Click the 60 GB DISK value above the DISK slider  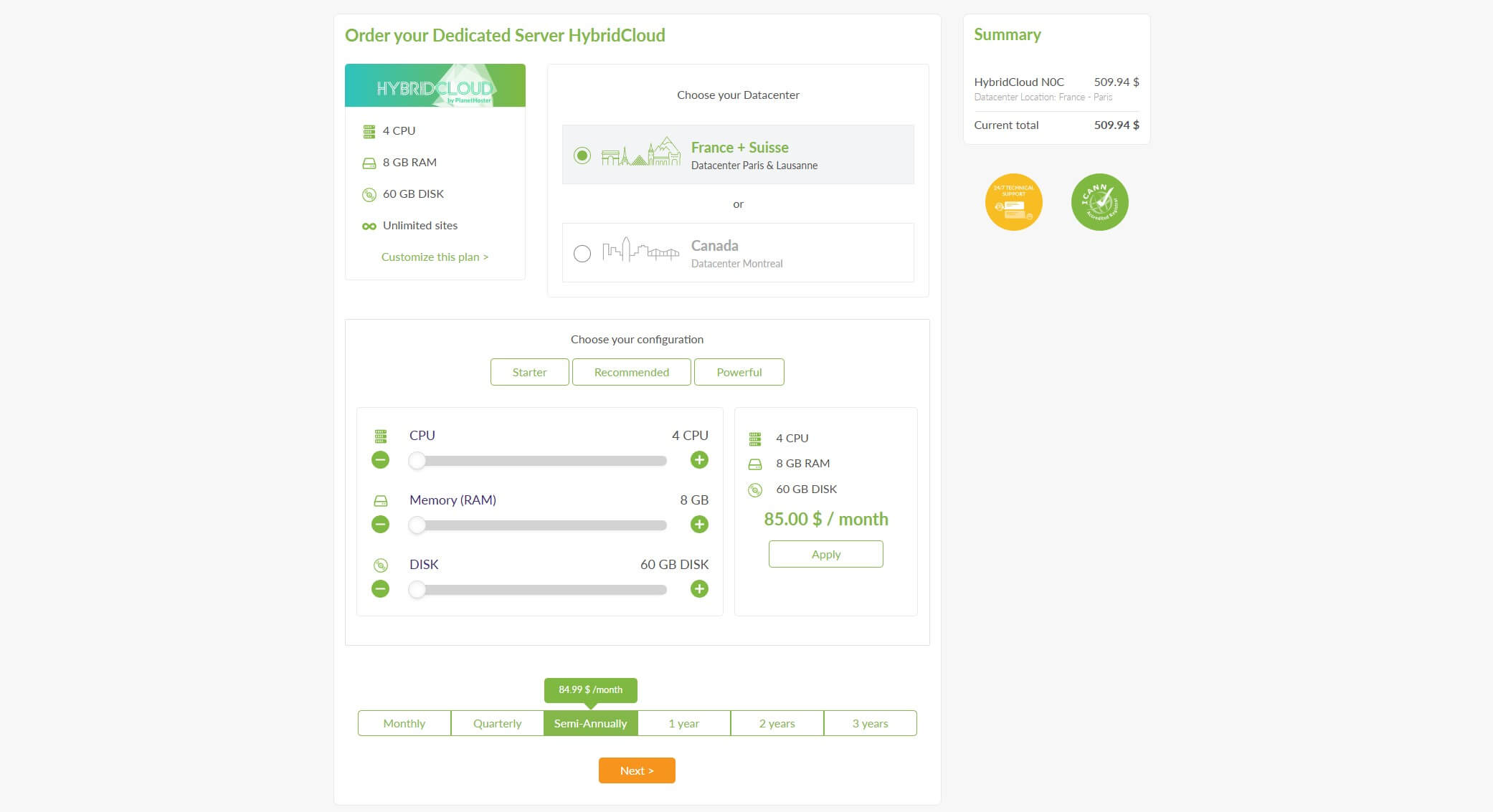tap(674, 564)
